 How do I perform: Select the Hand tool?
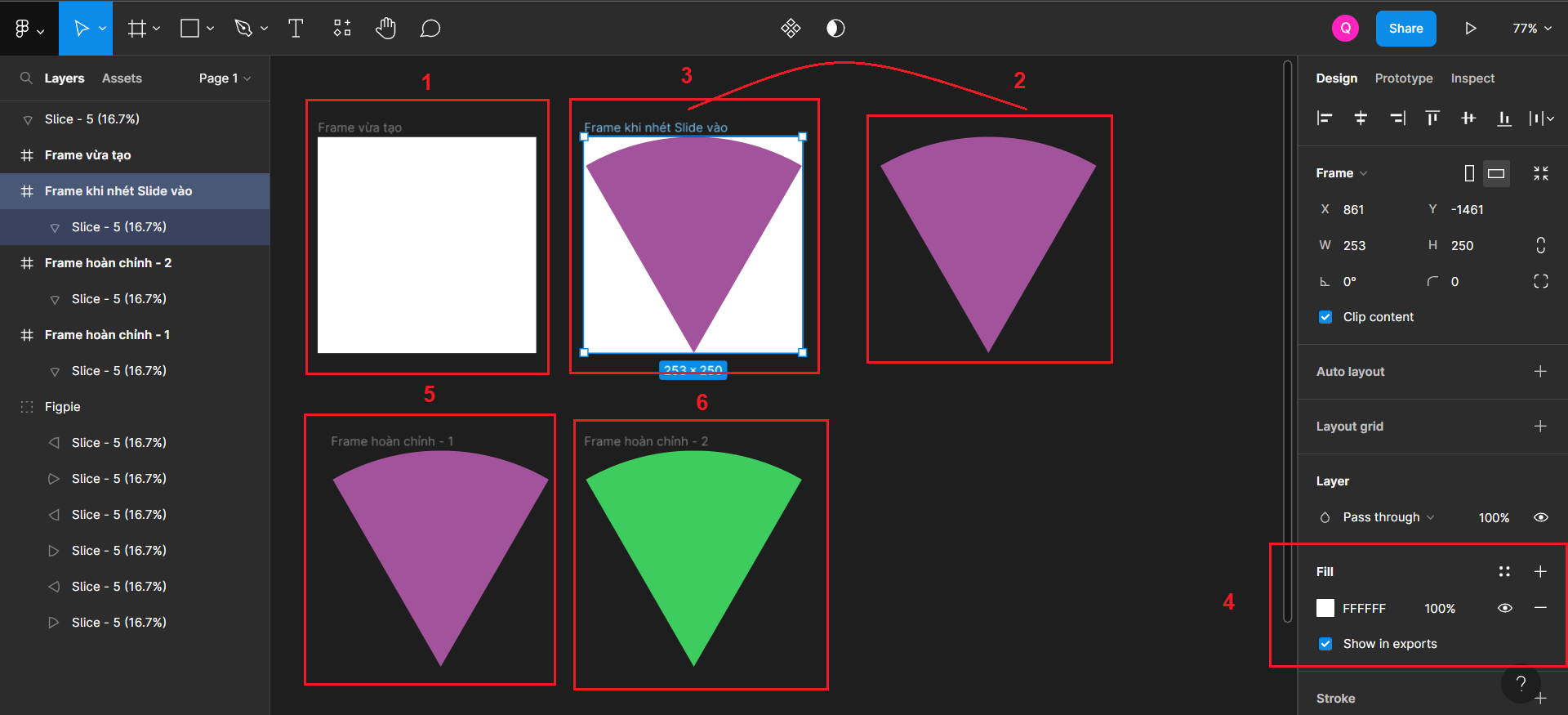click(385, 29)
